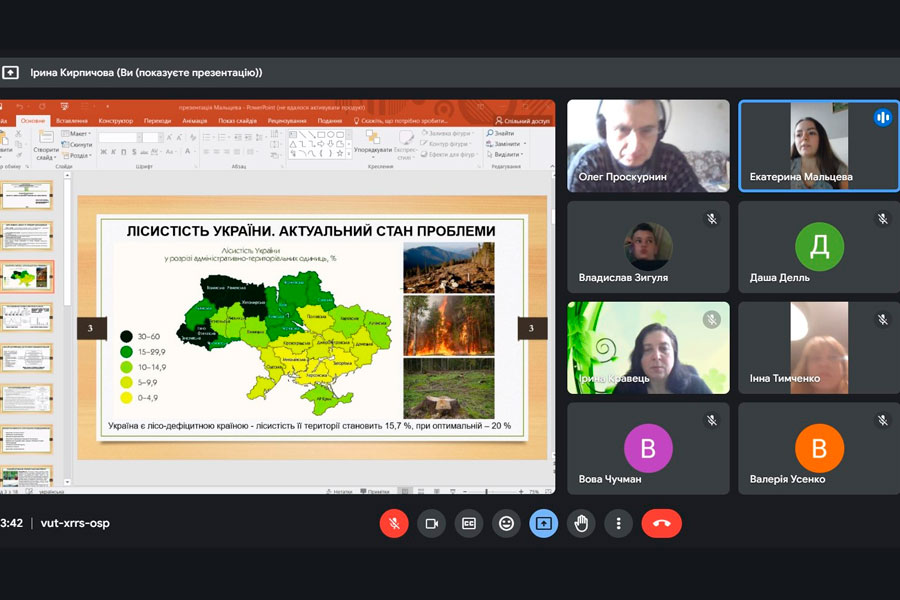
Task: Click the Знайти find icon in ribbon
Action: pyautogui.click(x=490, y=133)
